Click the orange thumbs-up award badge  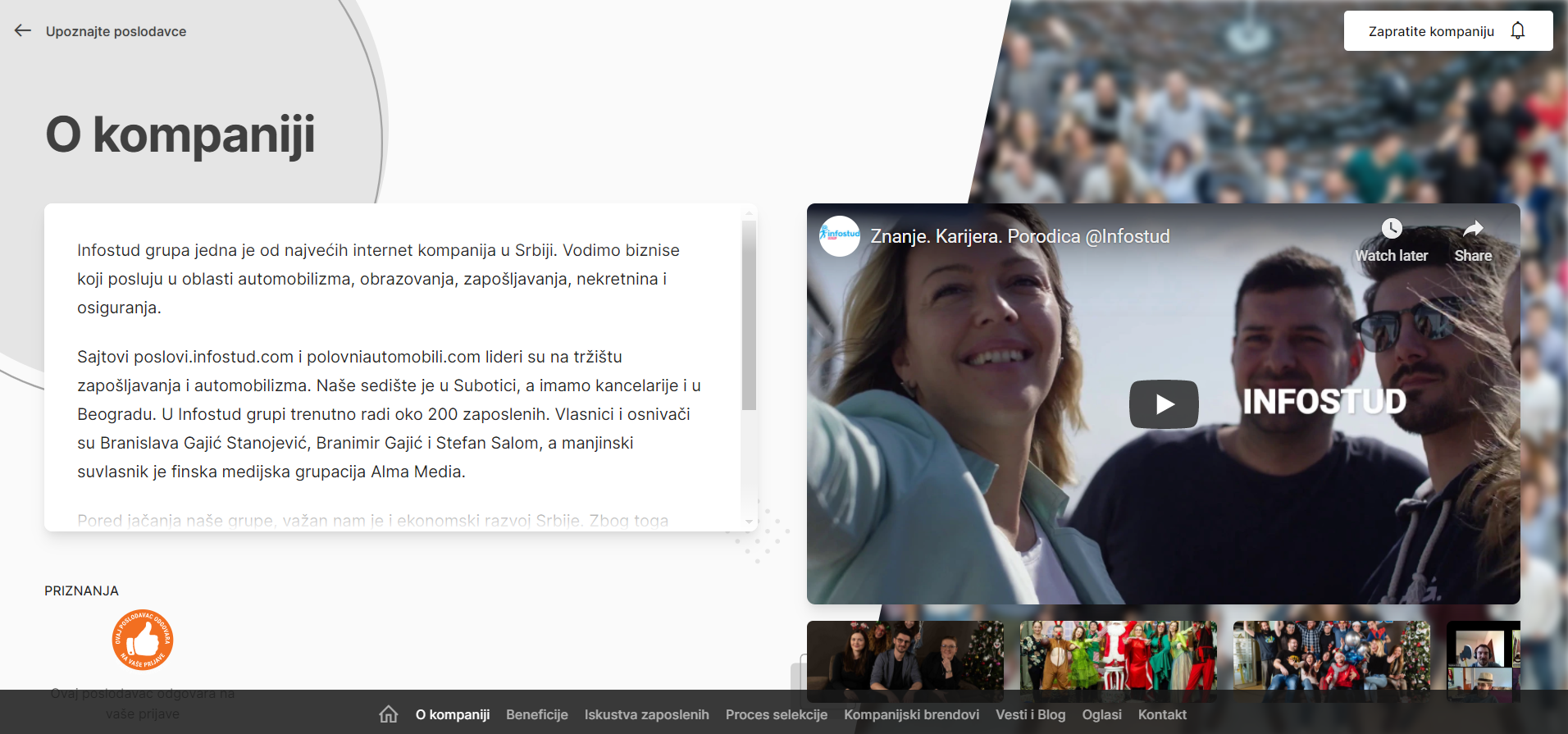point(143,640)
